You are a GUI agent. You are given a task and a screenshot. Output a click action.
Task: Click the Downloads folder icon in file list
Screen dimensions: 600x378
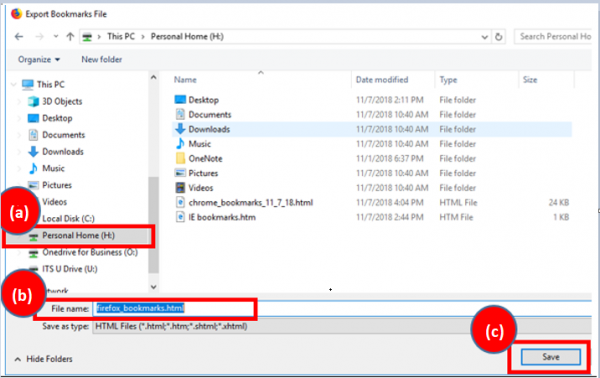[180, 129]
